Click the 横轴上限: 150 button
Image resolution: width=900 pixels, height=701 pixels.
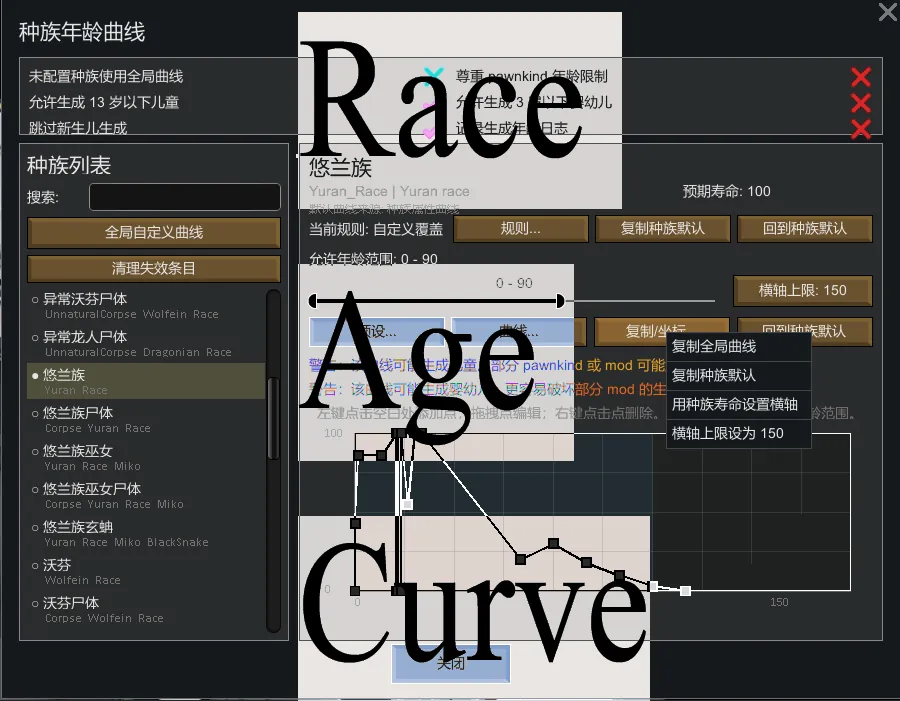pos(802,290)
